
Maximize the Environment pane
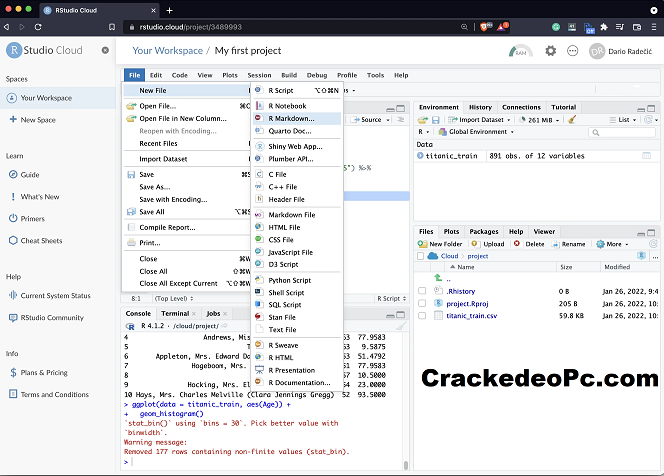(651, 108)
